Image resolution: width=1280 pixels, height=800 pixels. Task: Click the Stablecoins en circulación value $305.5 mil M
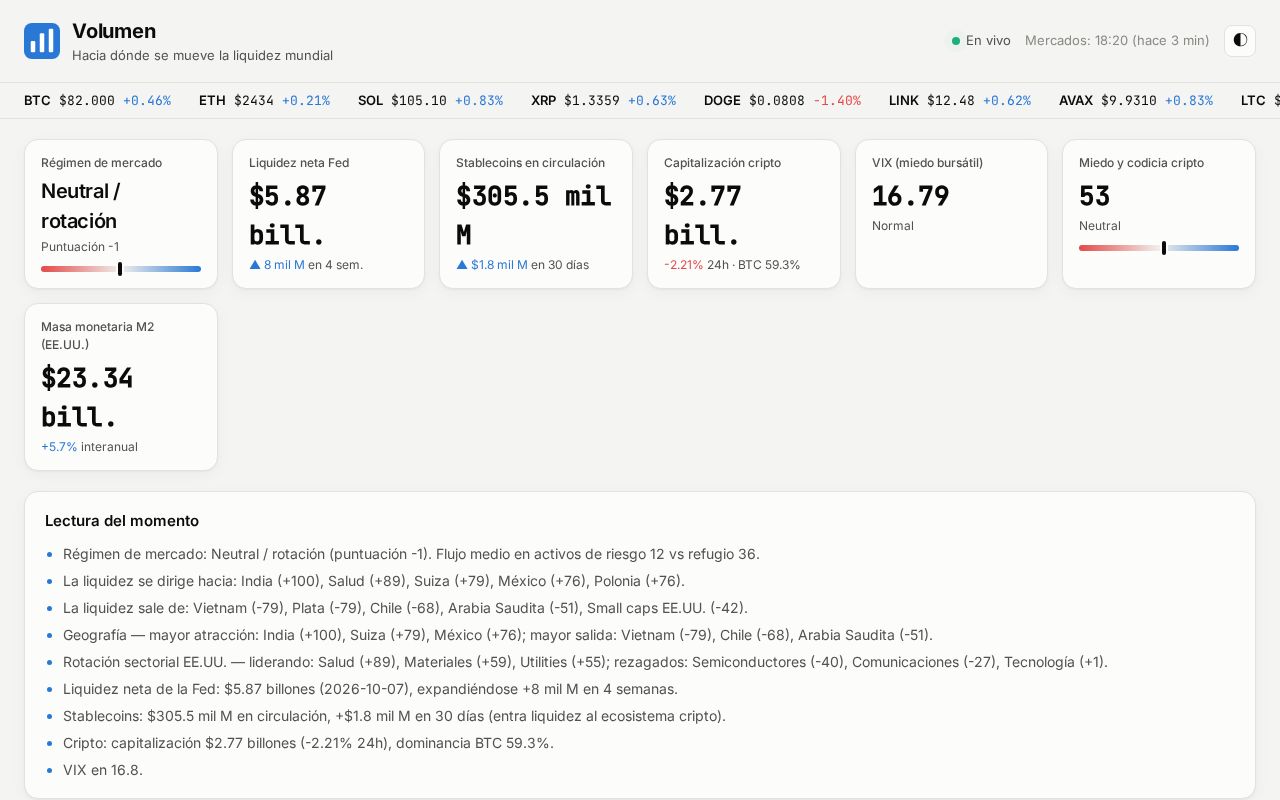[x=534, y=215]
